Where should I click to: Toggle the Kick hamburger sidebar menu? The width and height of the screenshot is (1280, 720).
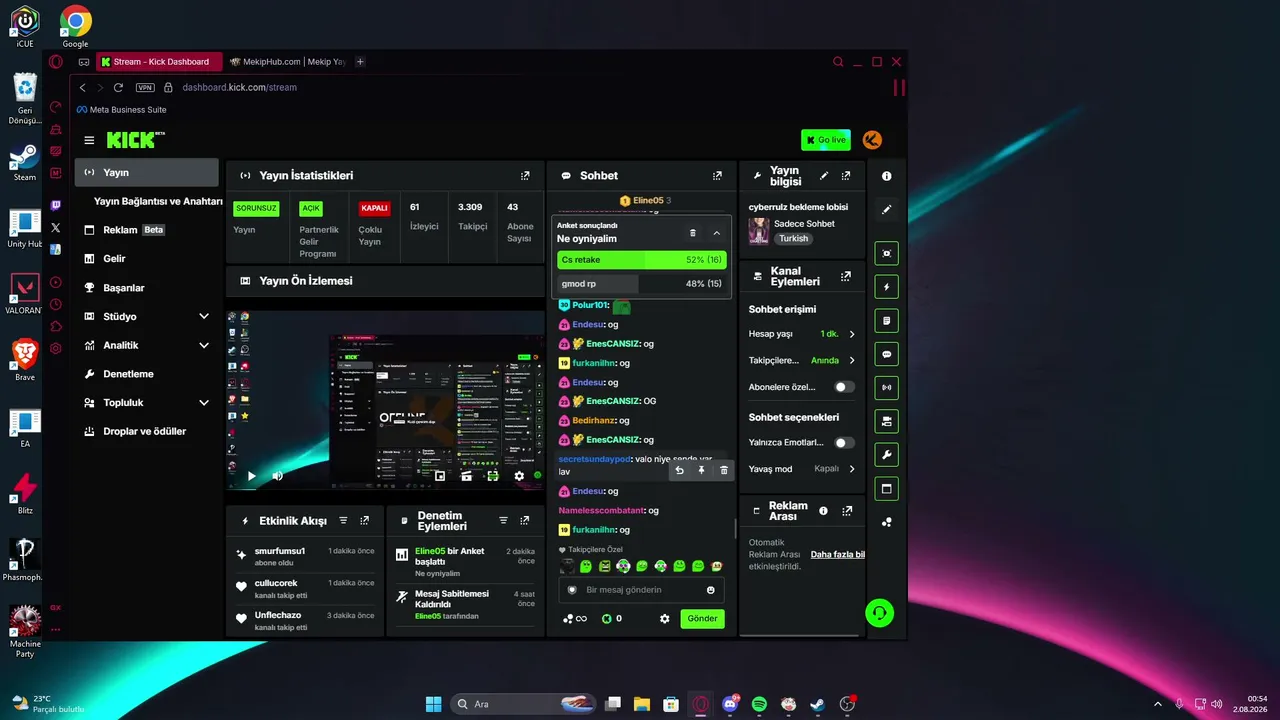click(89, 141)
